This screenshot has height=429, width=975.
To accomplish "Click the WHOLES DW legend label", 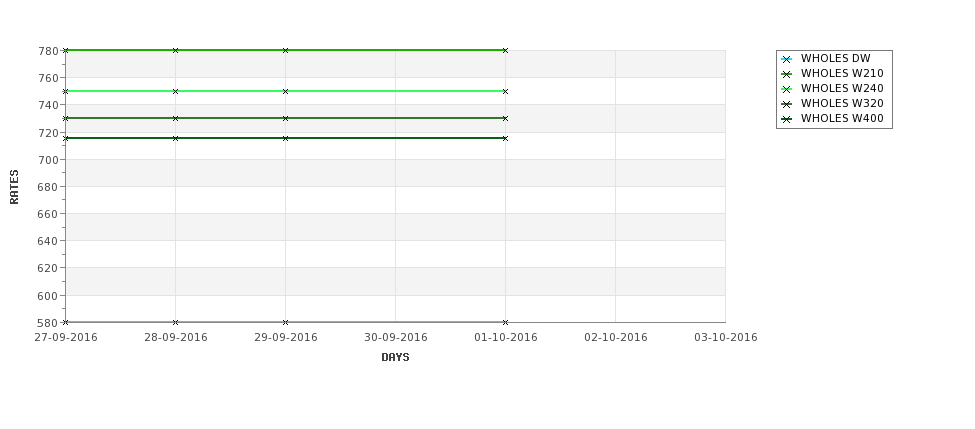I will pos(835,58).
